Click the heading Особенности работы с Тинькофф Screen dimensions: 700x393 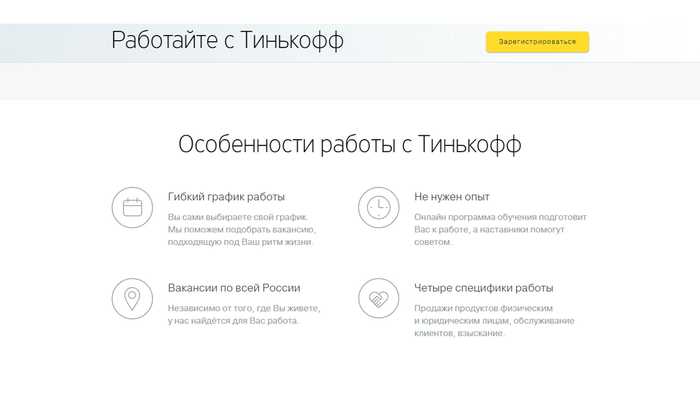[350, 145]
